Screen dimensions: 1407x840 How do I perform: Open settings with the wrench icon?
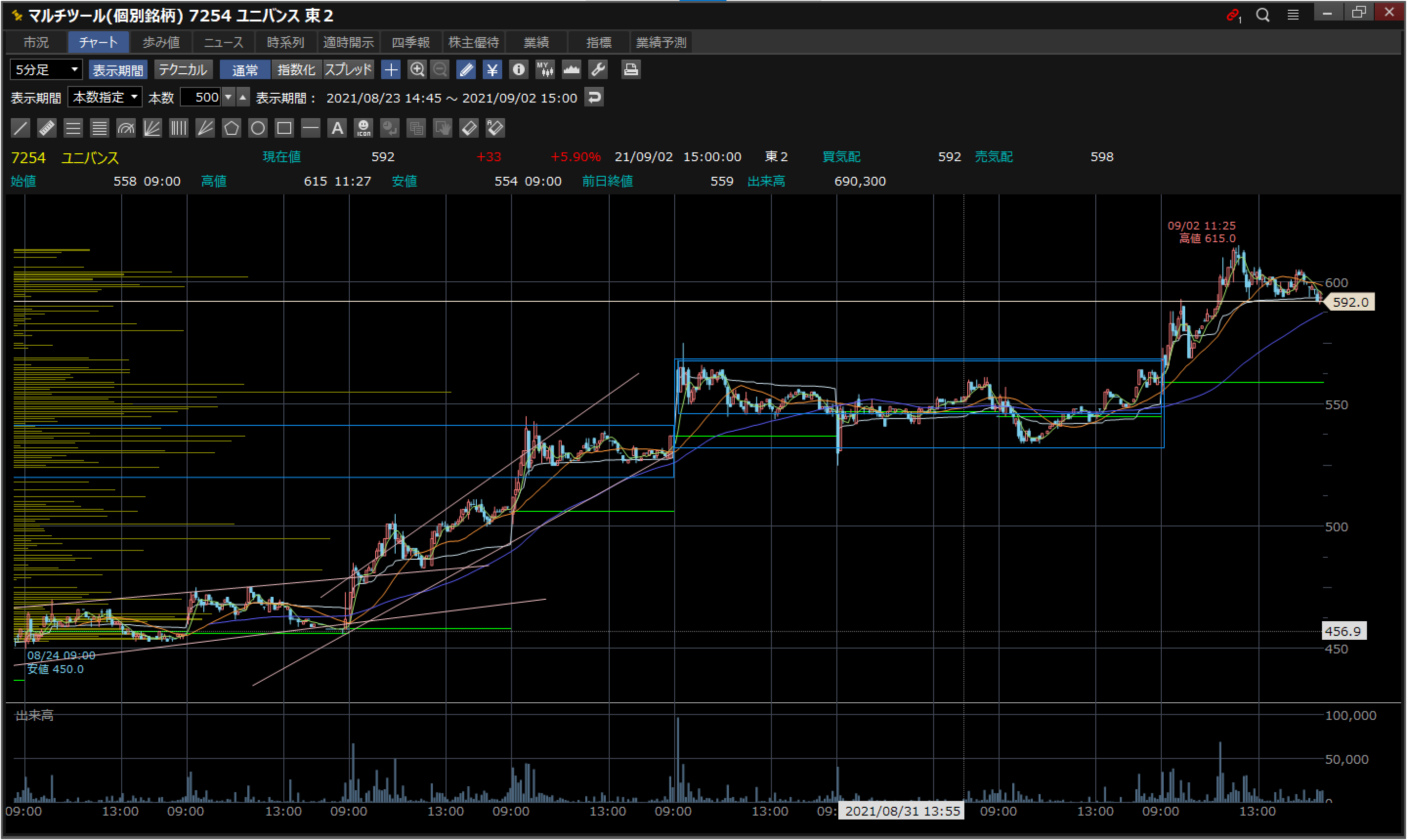point(598,70)
